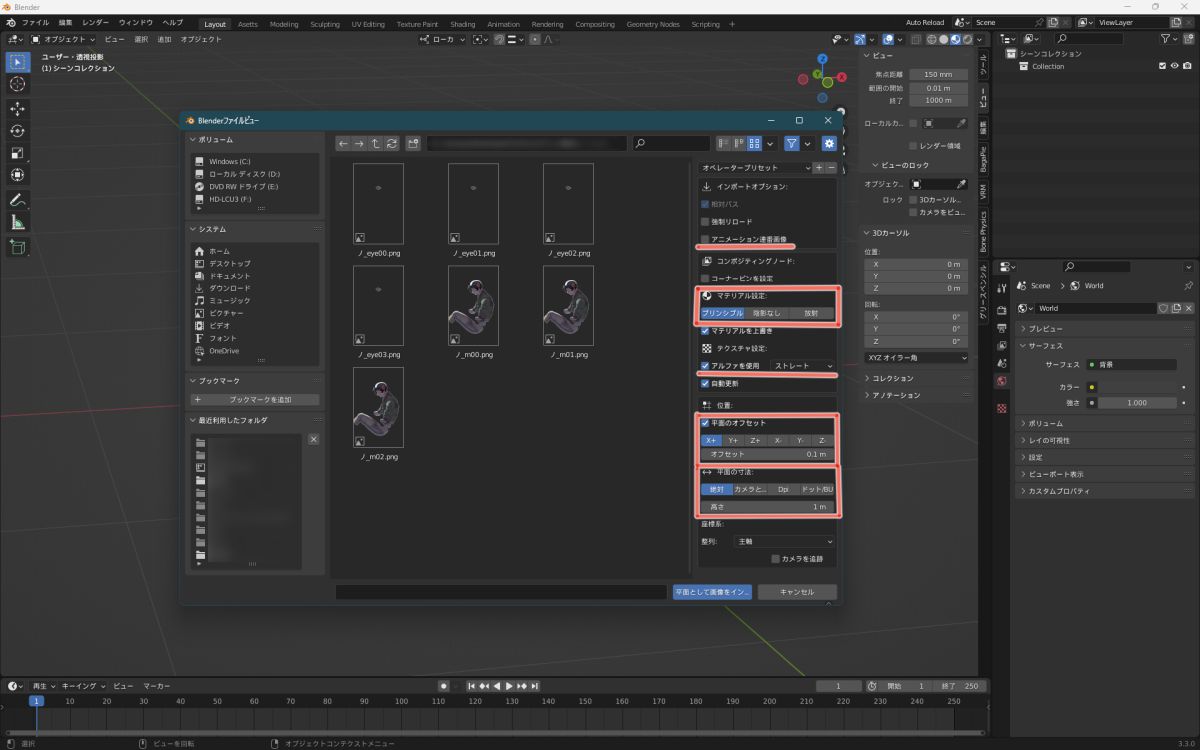Open the ストレート alpha mode dropdown

coord(803,366)
